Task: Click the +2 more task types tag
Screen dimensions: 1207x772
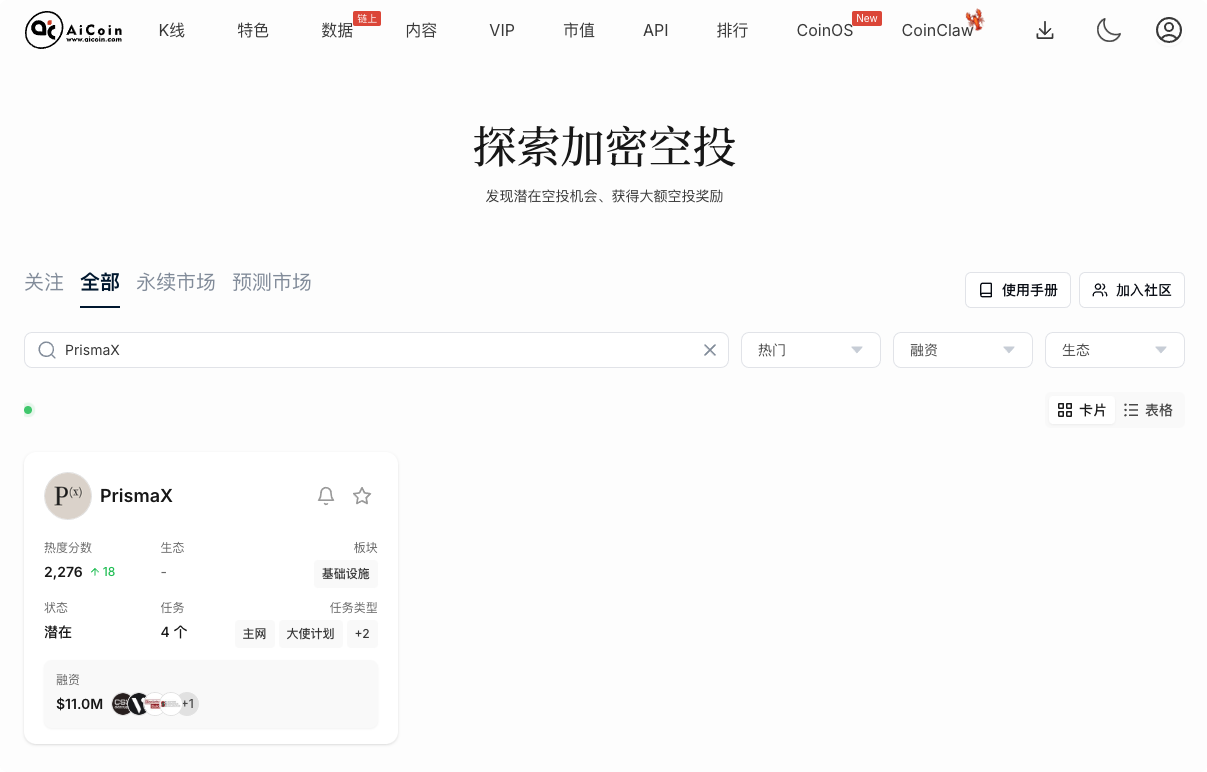Action: click(x=362, y=634)
